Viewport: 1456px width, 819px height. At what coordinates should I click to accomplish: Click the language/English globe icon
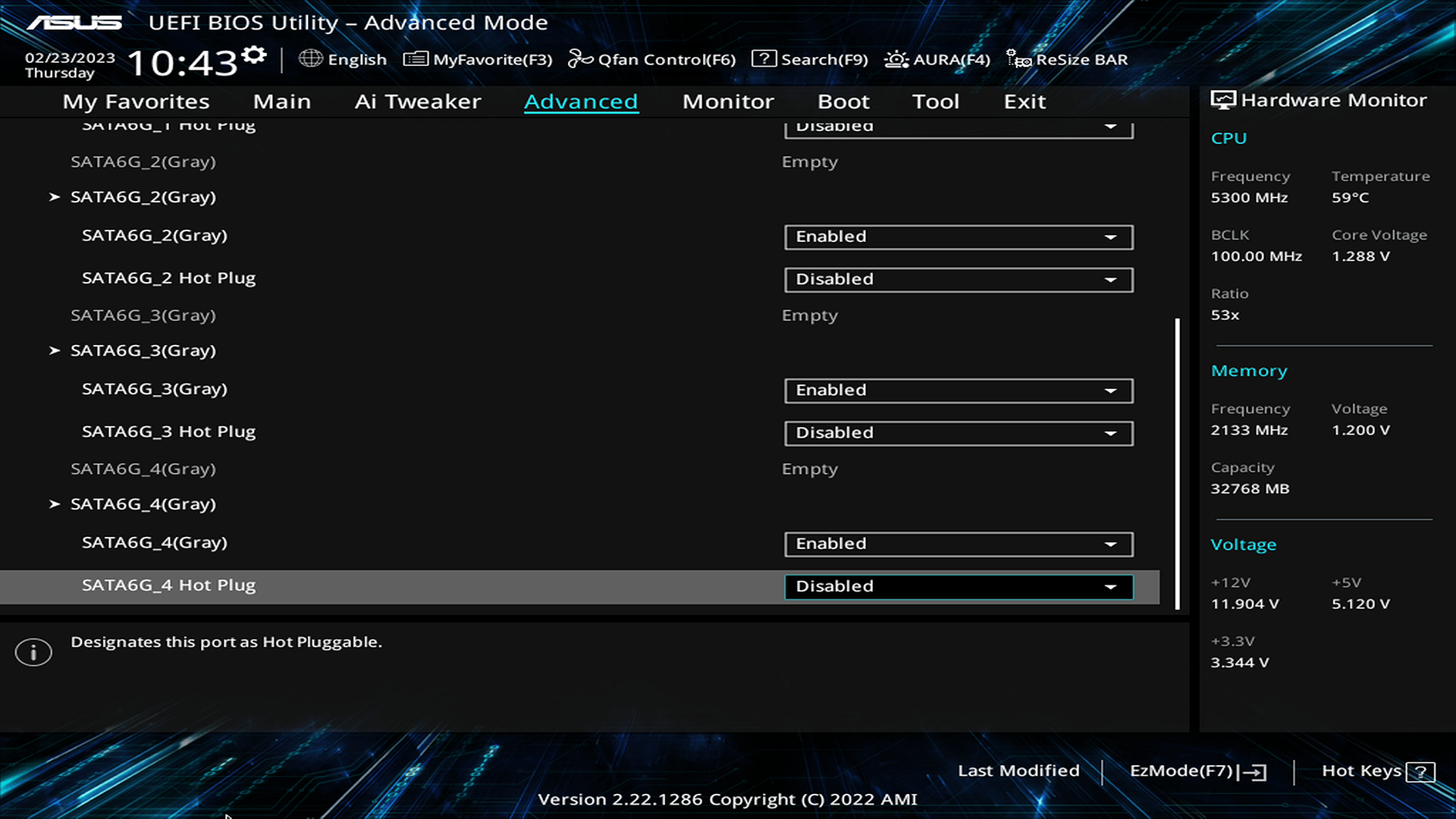click(311, 59)
